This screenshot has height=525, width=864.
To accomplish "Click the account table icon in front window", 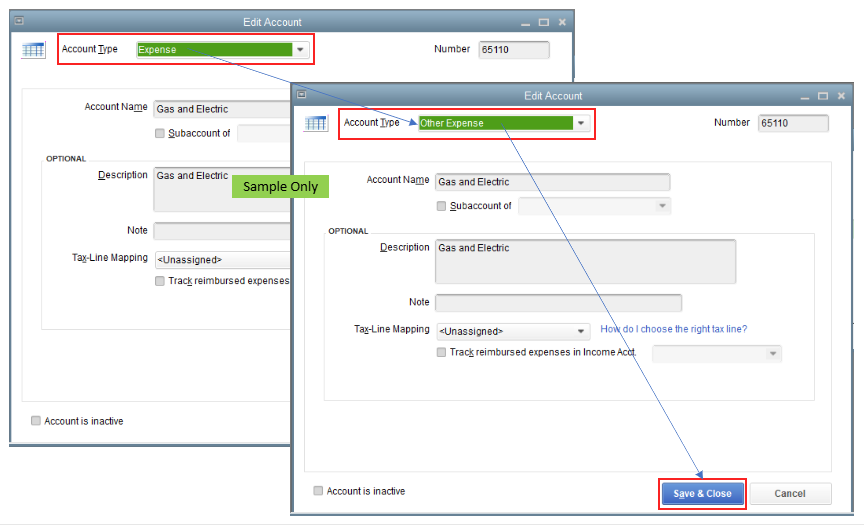I will click(x=316, y=123).
